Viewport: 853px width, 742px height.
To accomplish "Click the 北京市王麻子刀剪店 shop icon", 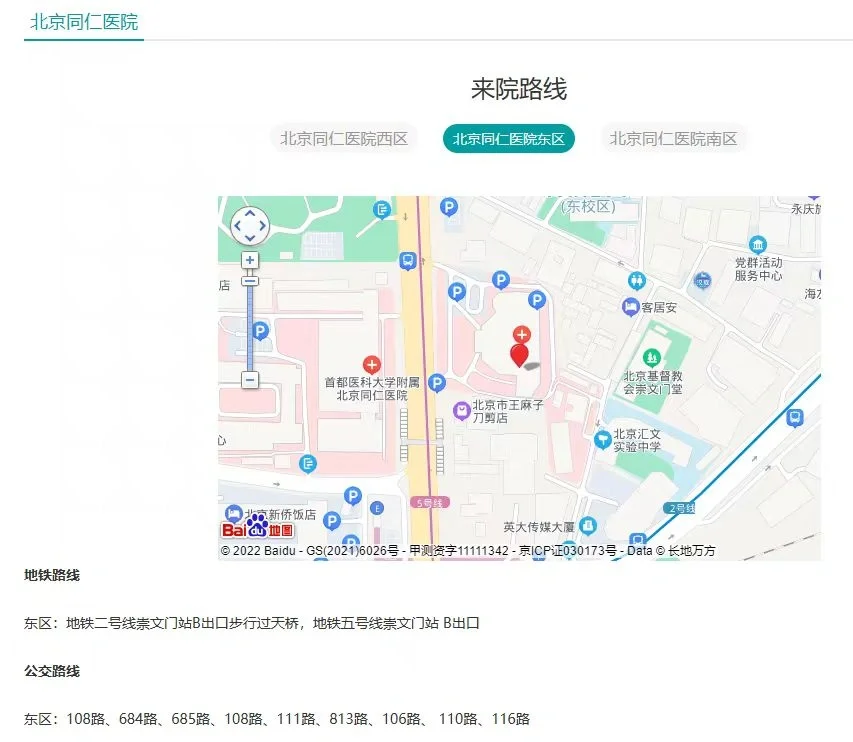I will (461, 411).
